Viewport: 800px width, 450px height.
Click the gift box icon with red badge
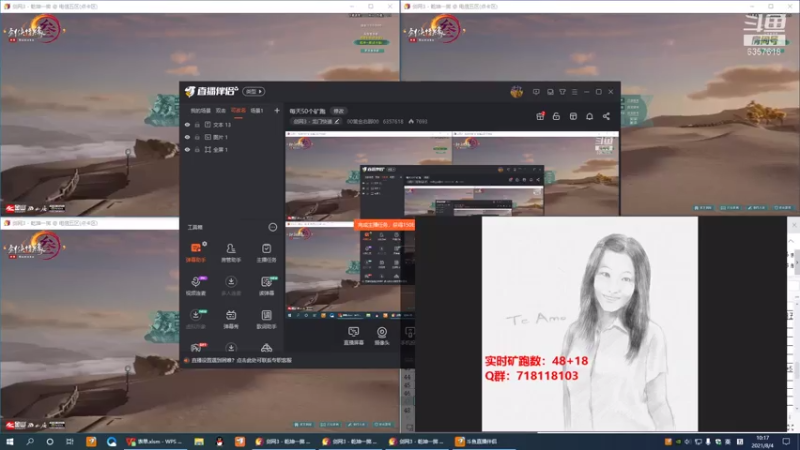pos(540,116)
